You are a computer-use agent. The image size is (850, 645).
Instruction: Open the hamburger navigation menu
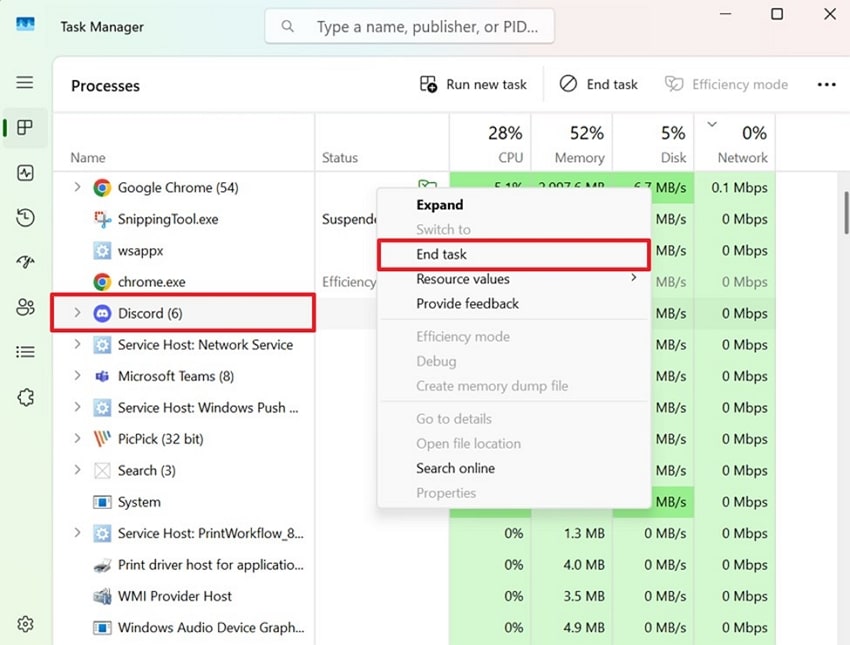(x=24, y=82)
